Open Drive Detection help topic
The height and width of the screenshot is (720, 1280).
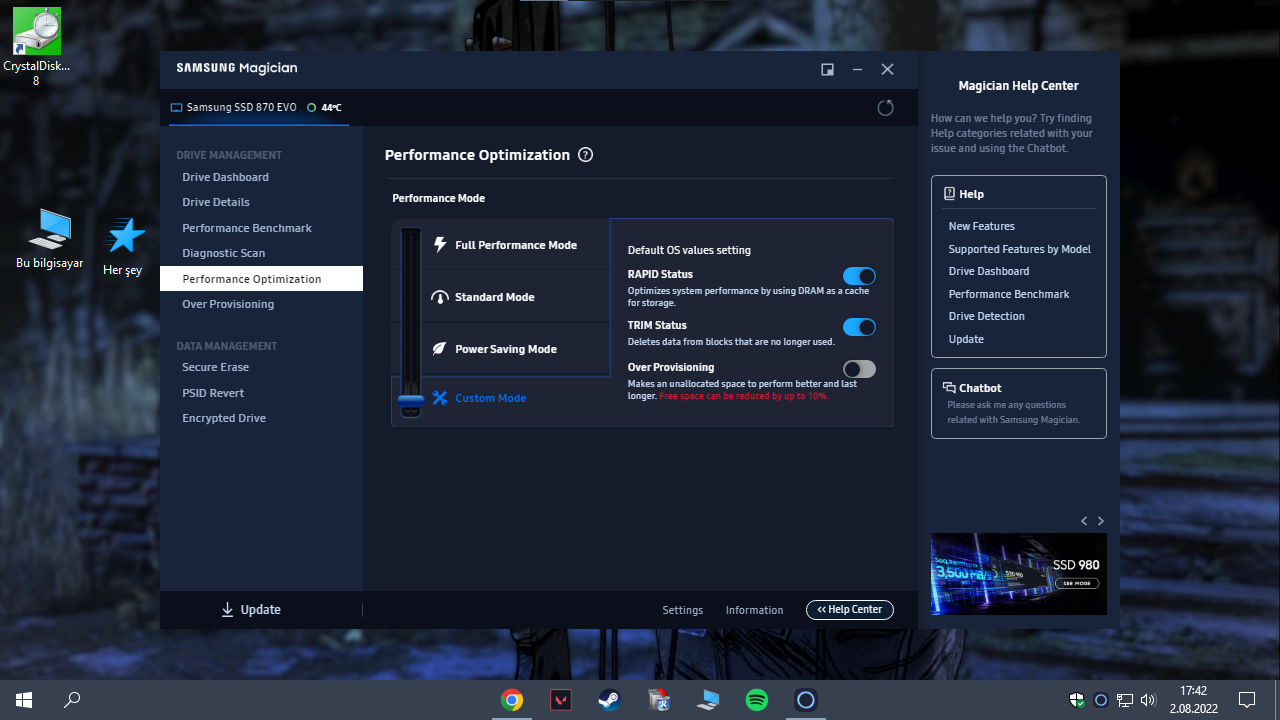pyautogui.click(x=986, y=316)
